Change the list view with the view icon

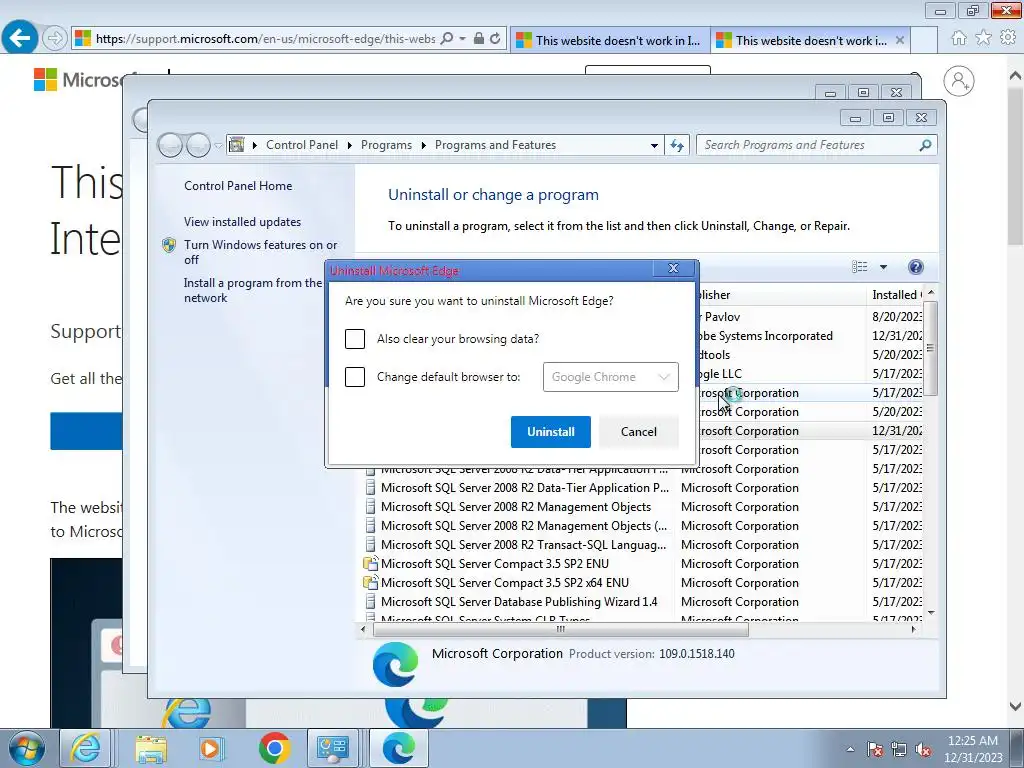coord(859,266)
